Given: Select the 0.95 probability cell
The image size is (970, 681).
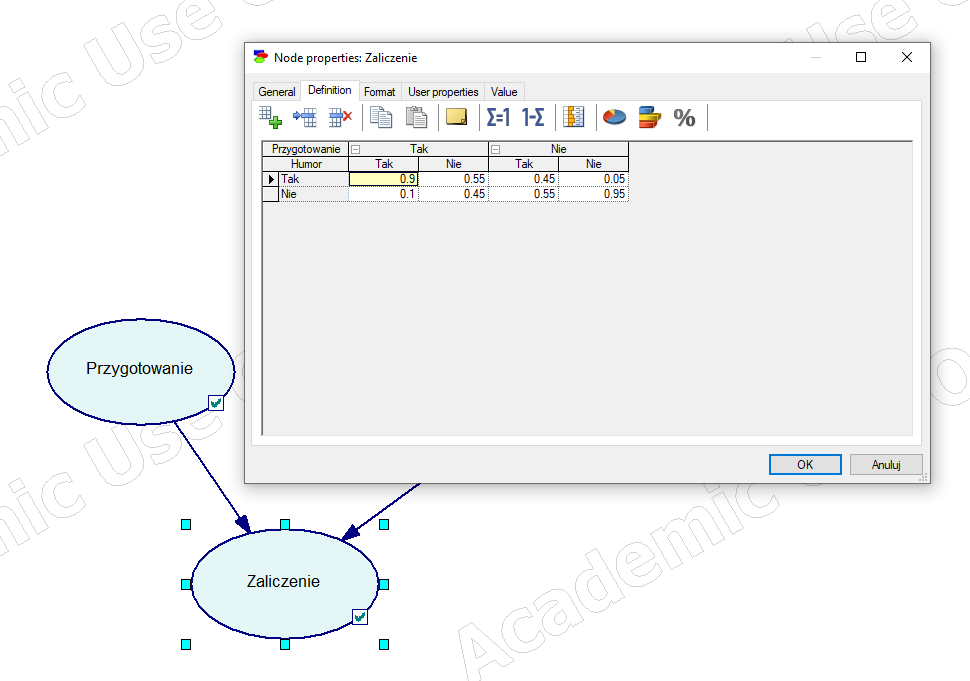Looking at the screenshot, I should (594, 194).
